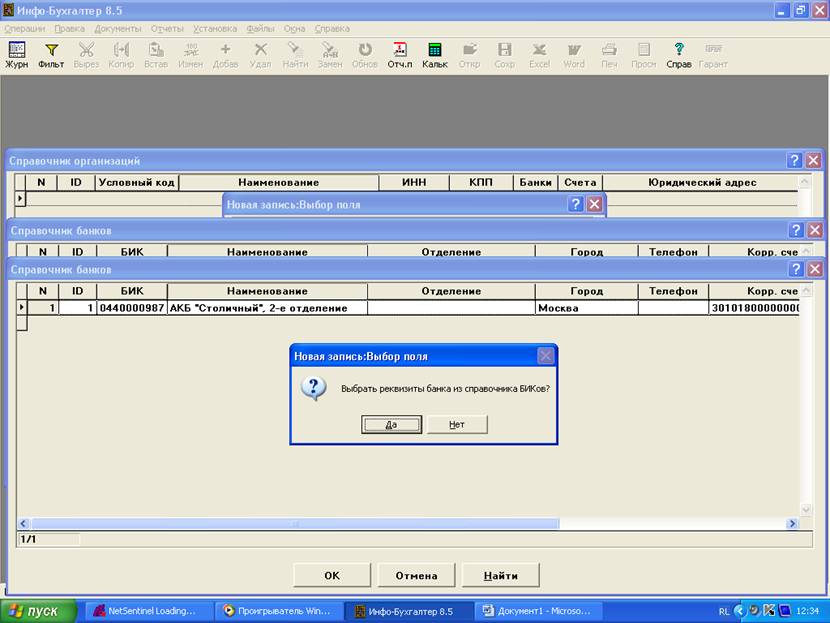
Task: Open the Журн journal toolbar icon
Action: 16,55
